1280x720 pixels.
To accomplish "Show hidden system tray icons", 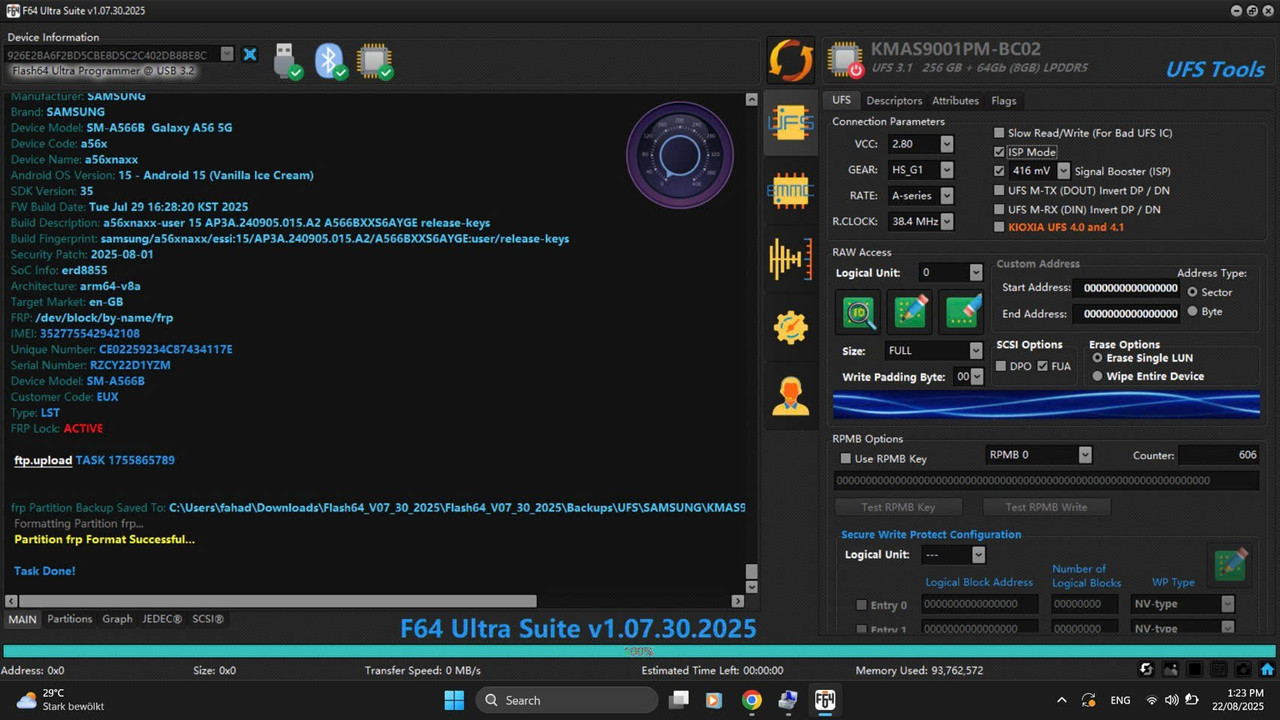I will point(1061,700).
